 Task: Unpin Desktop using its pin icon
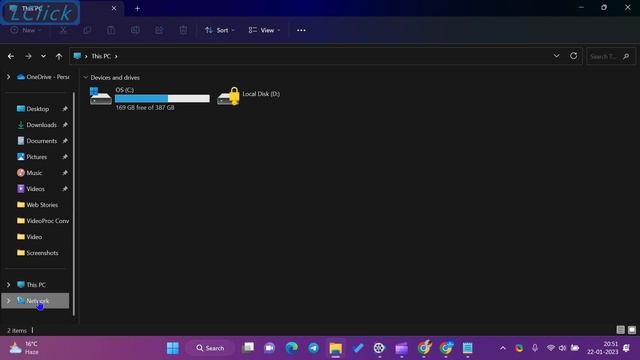65,109
